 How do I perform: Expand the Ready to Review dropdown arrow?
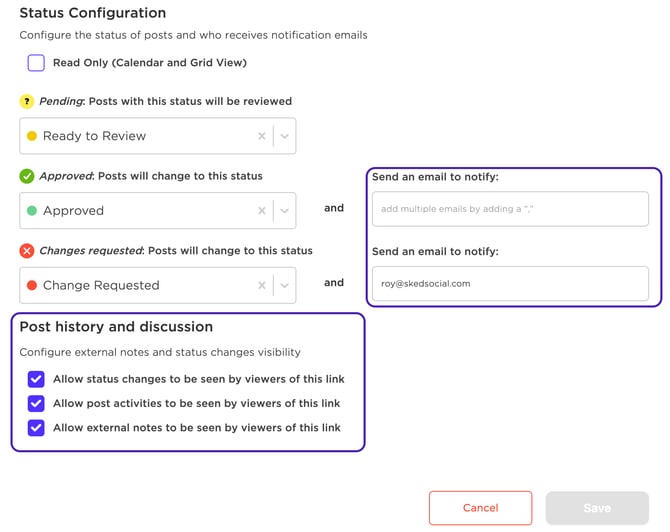285,136
